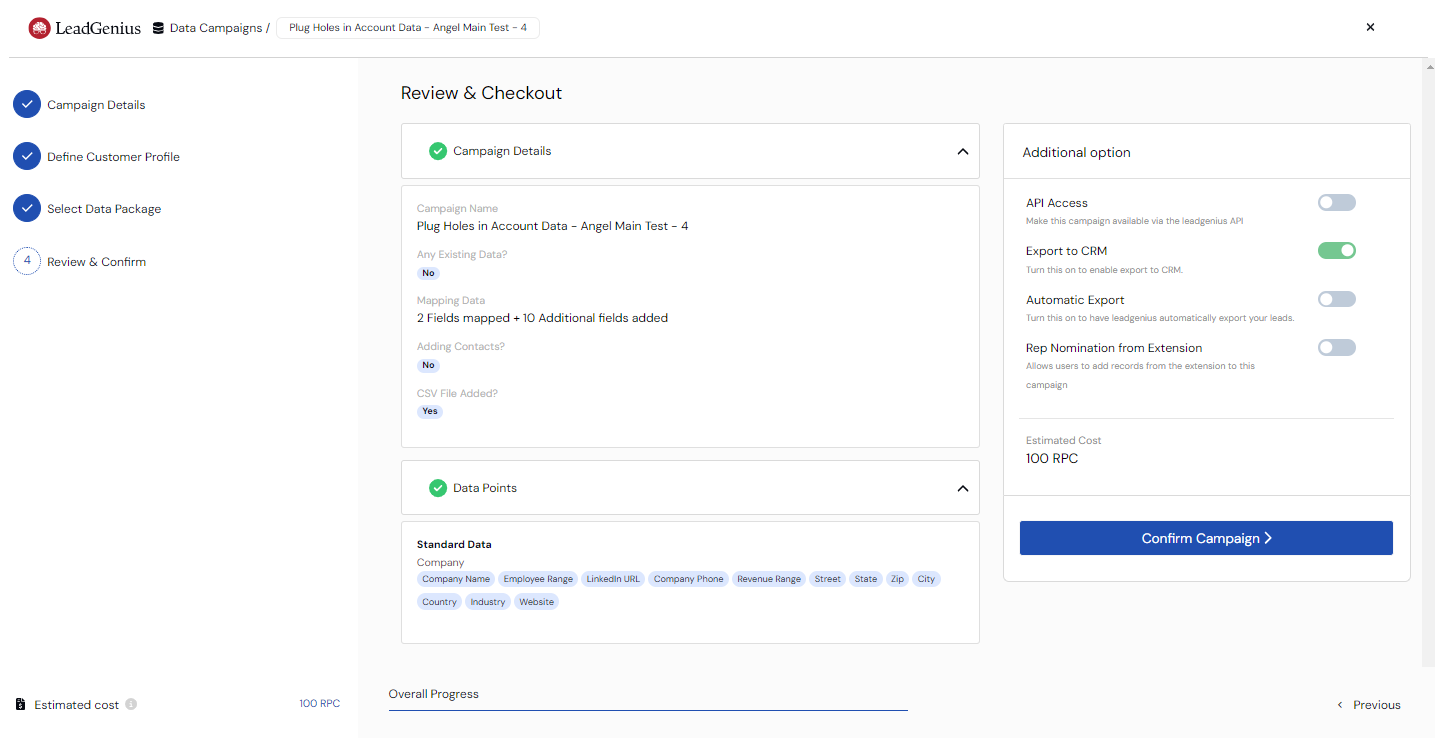The image size is (1435, 738).
Task: Collapse the Campaign Details section chevron
Action: pos(962,152)
